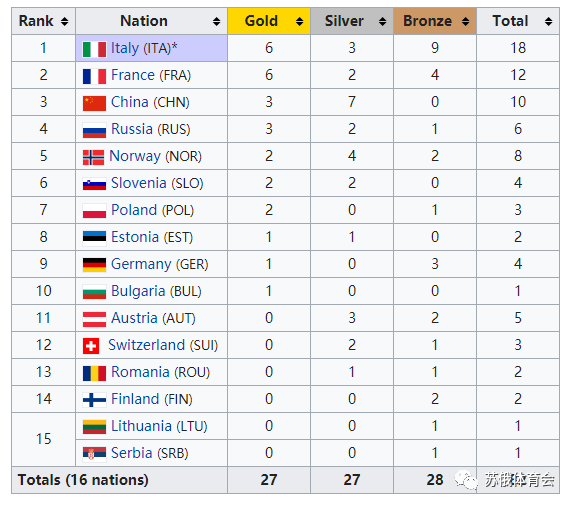Click the Germany flag icon
Image resolution: width=573 pixels, height=506 pixels.
pyautogui.click(x=94, y=265)
